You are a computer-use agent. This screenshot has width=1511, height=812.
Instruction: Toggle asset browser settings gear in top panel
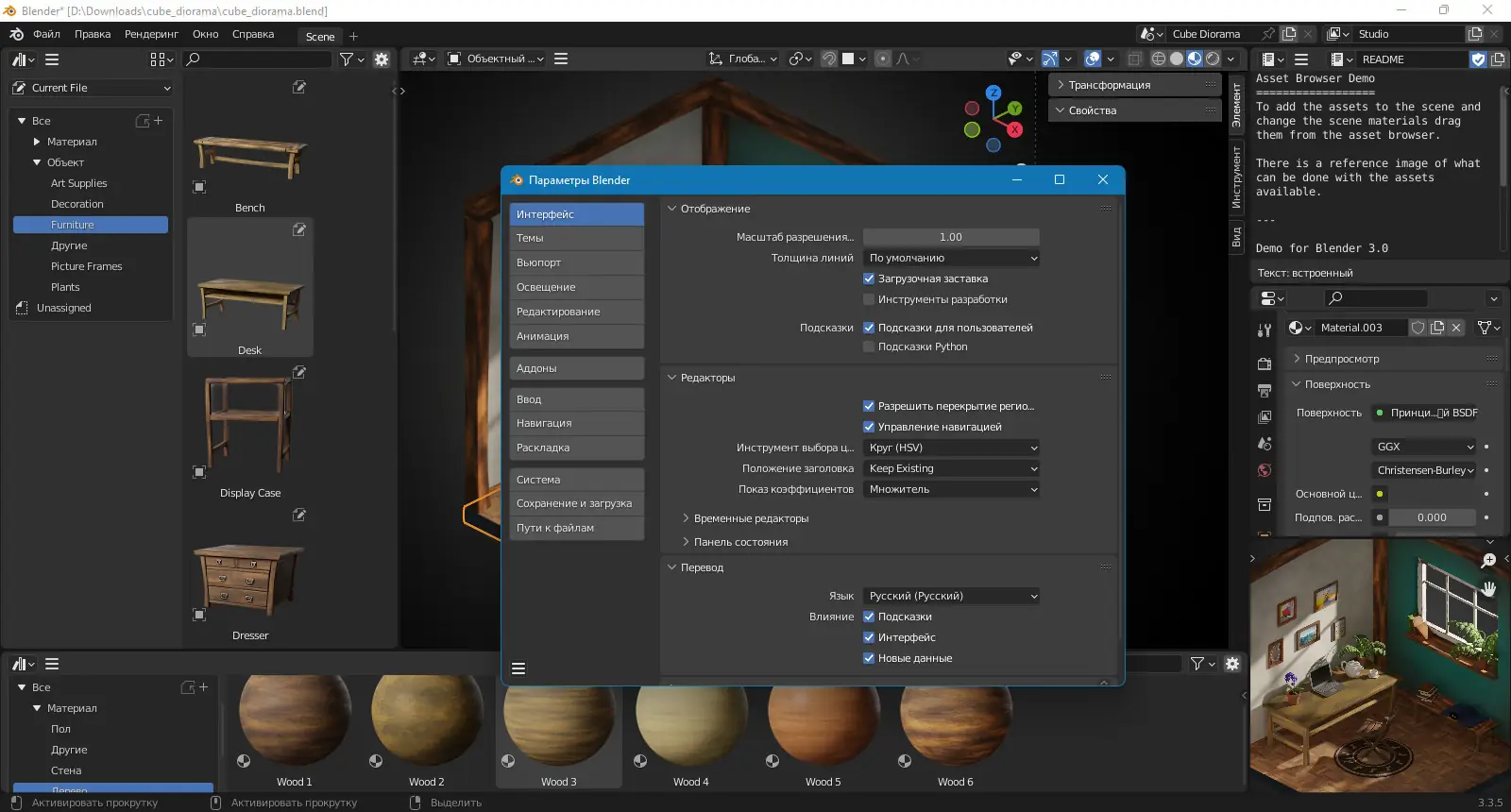pyautogui.click(x=382, y=59)
